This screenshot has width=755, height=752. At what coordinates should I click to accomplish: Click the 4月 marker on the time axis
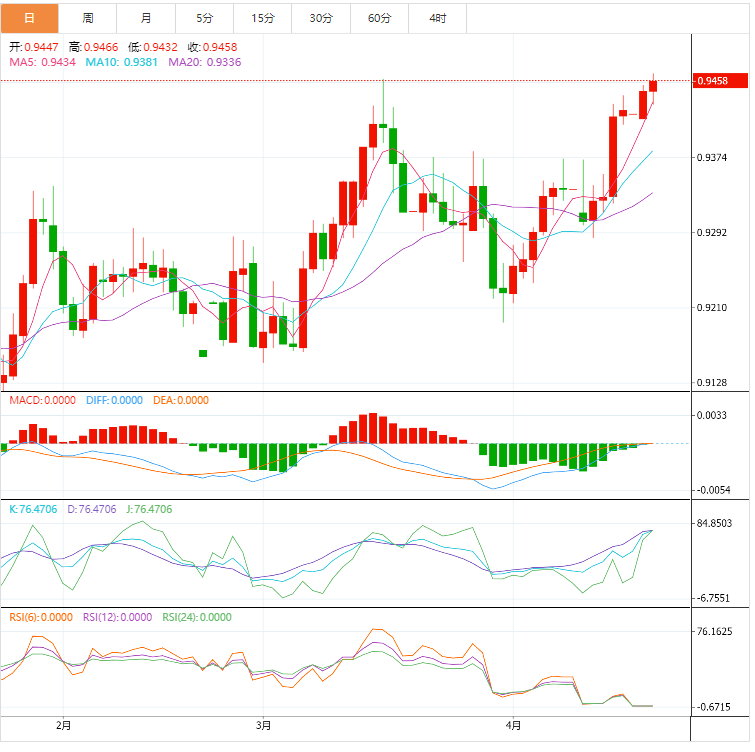tap(513, 724)
